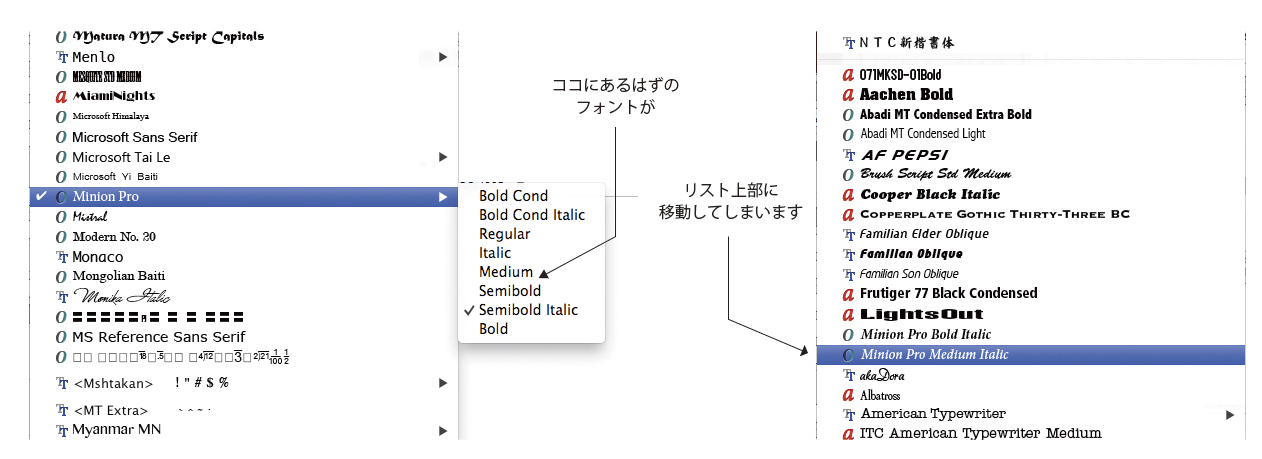Viewport: 1262px width, 459px height.
Task: Click the TrueType icon beside Monaco
Action: click(62, 257)
